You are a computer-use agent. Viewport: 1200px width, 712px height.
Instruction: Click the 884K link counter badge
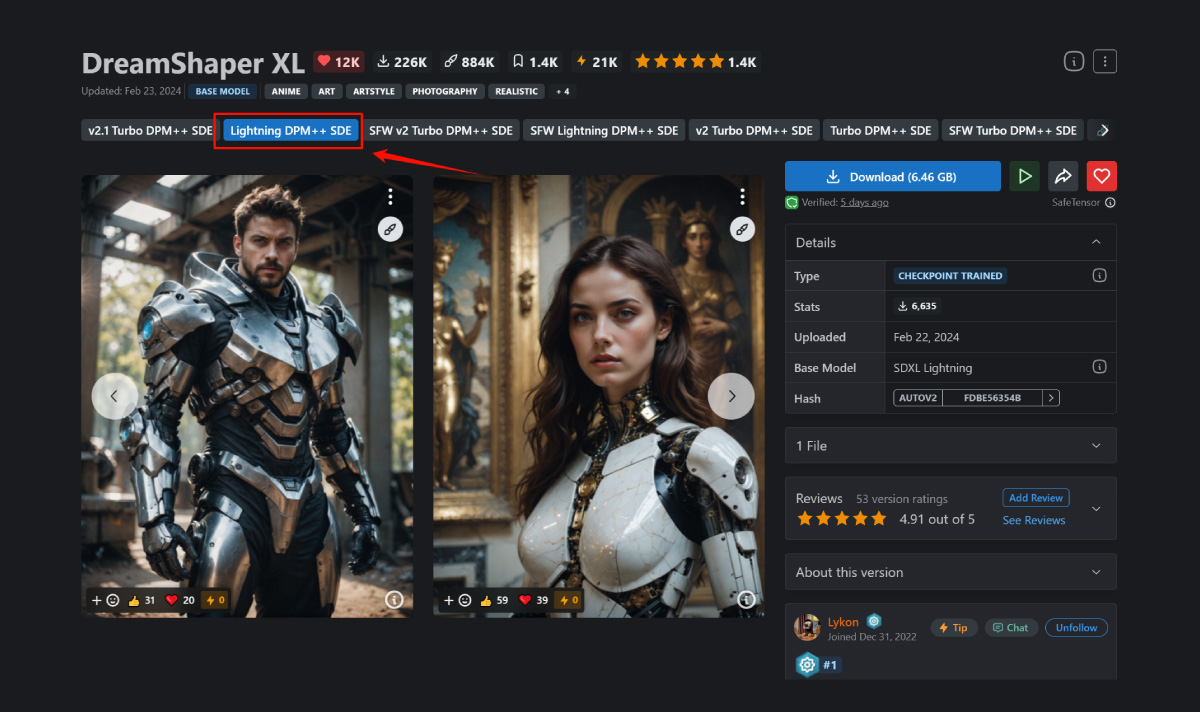[x=470, y=62]
